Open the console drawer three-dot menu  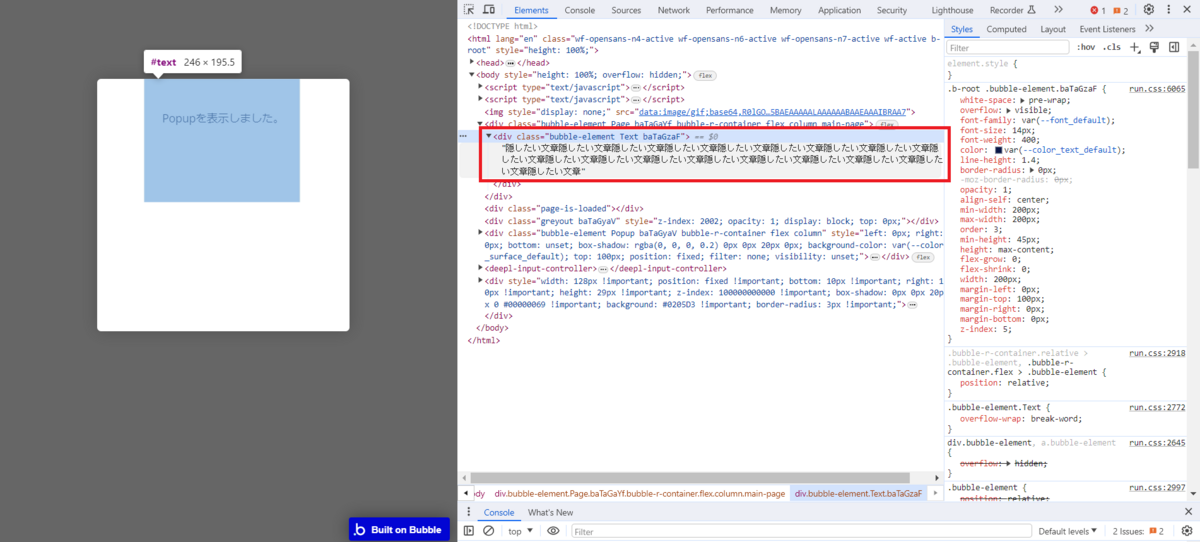468,512
